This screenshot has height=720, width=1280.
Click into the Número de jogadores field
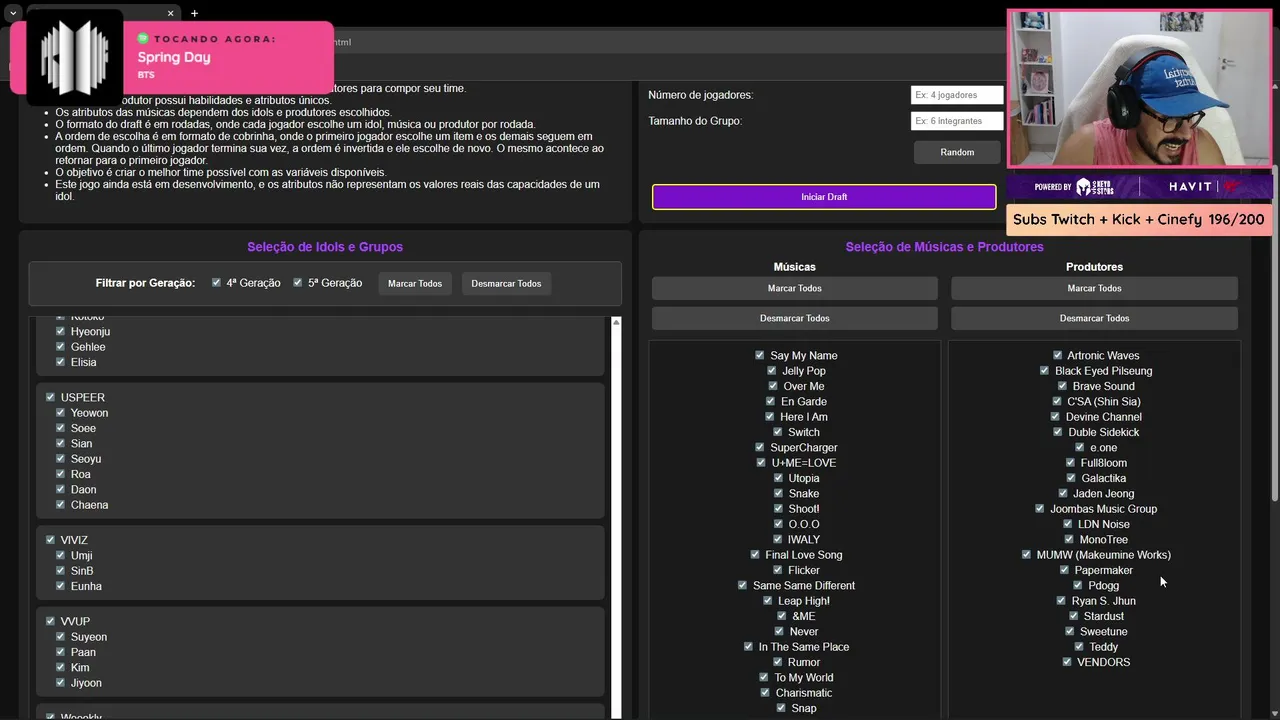957,95
